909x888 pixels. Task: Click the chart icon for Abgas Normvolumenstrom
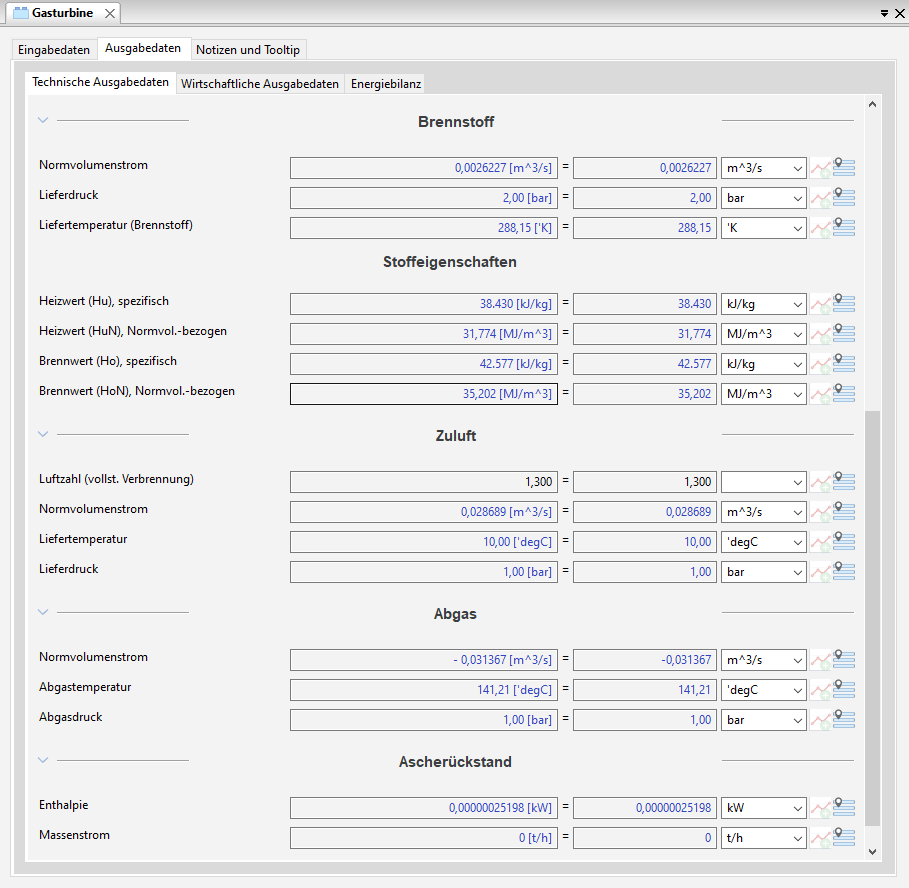(820, 660)
